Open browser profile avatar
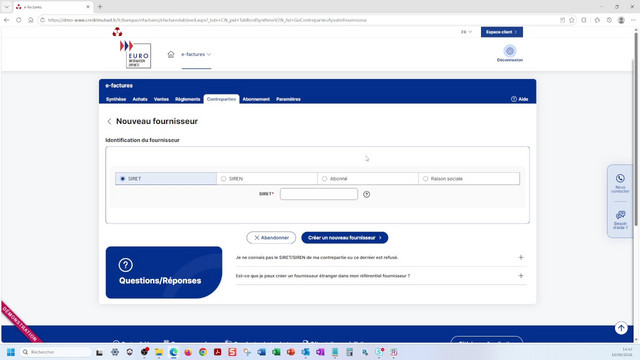Screen dimensions: 640x360 click(x=621, y=20)
